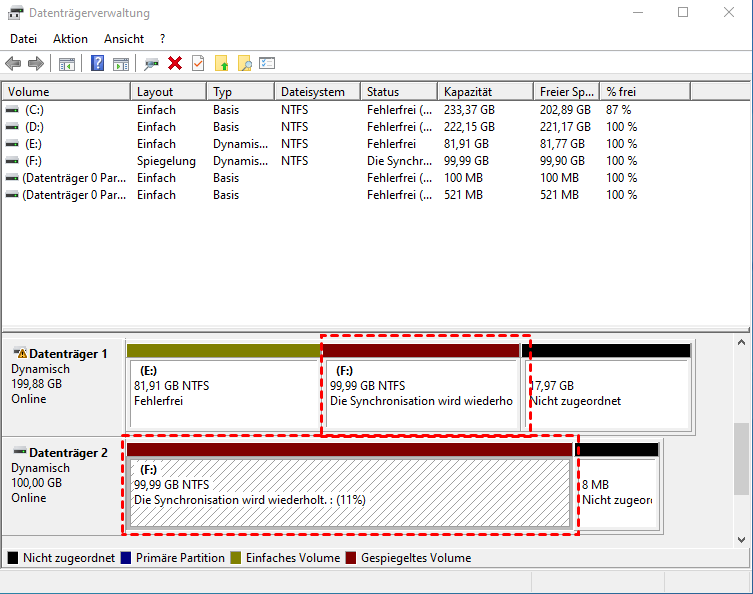The height and width of the screenshot is (594, 753).
Task: Click the disk pane vertical scrollbar thumb
Action: tap(741, 459)
